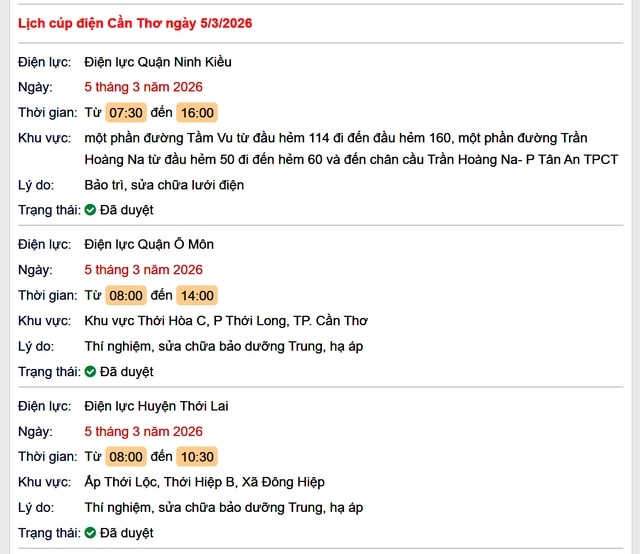Select Điện lực Quận Ô Môn text

[x=149, y=244]
